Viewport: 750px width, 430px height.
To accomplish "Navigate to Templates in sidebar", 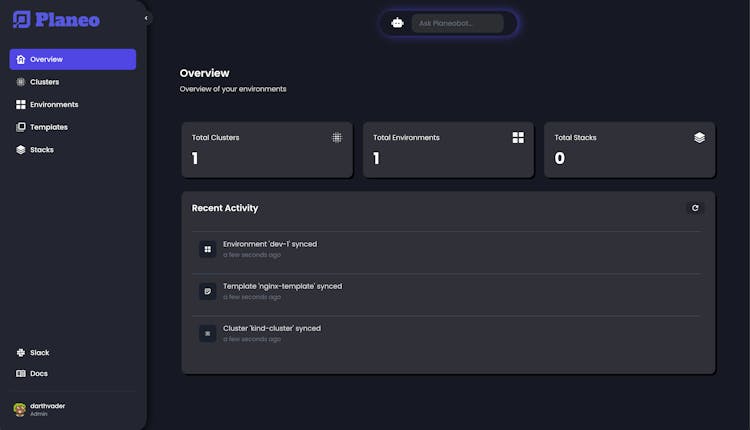I will pyautogui.click(x=48, y=127).
